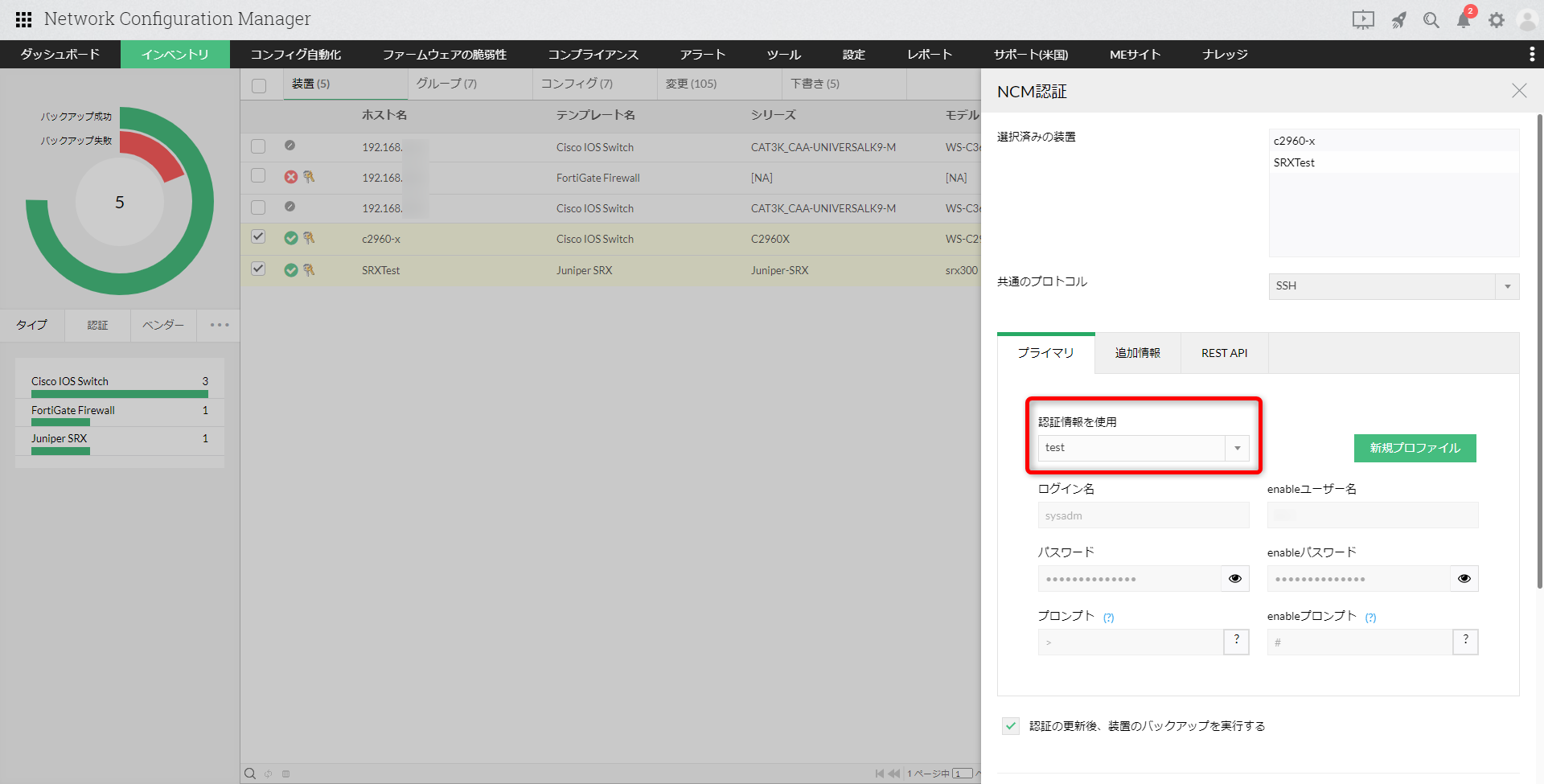Uncheck the SRXTest row checkbox
This screenshot has height=784, width=1544.
[x=258, y=269]
